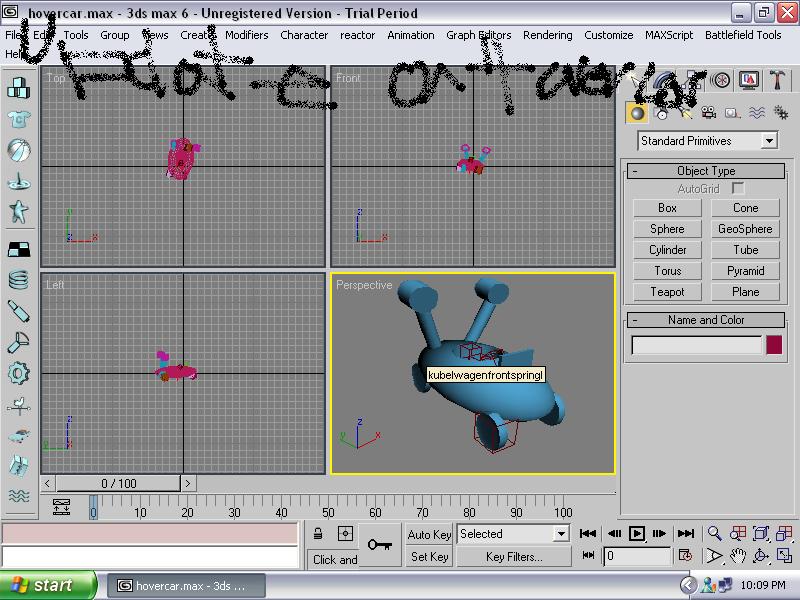The height and width of the screenshot is (600, 800).
Task: Select the Space Warps category icon
Action: [x=757, y=112]
